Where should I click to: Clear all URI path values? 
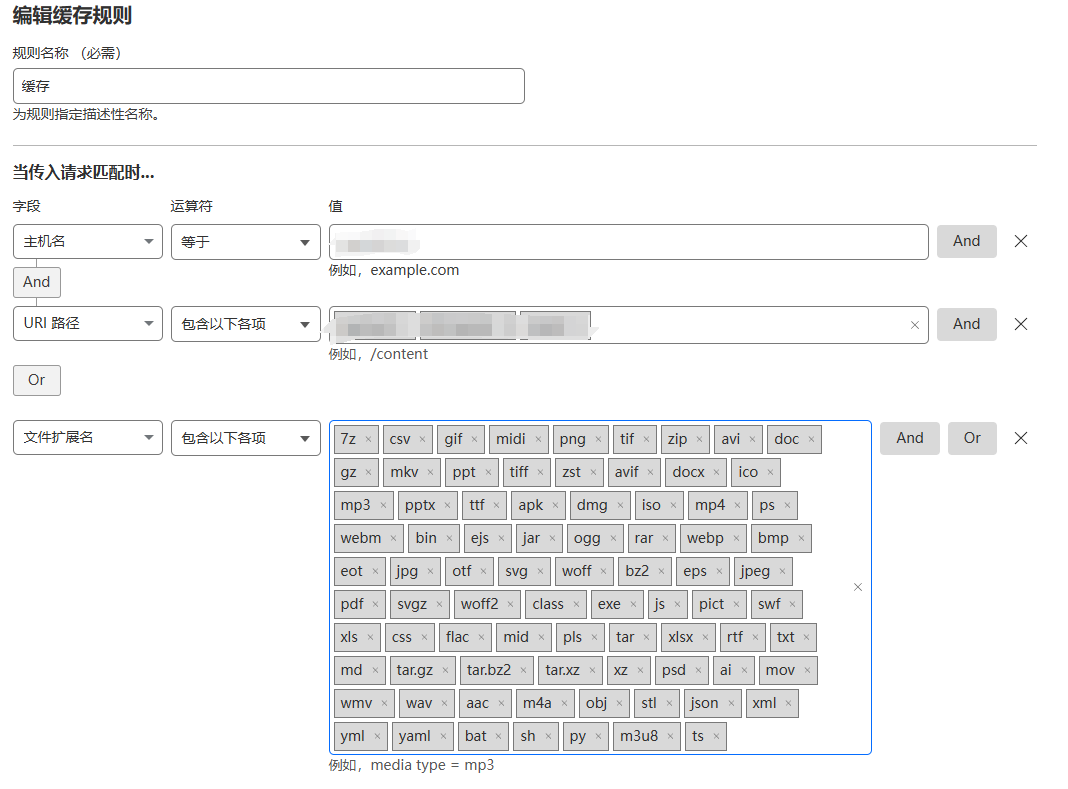[x=915, y=325]
